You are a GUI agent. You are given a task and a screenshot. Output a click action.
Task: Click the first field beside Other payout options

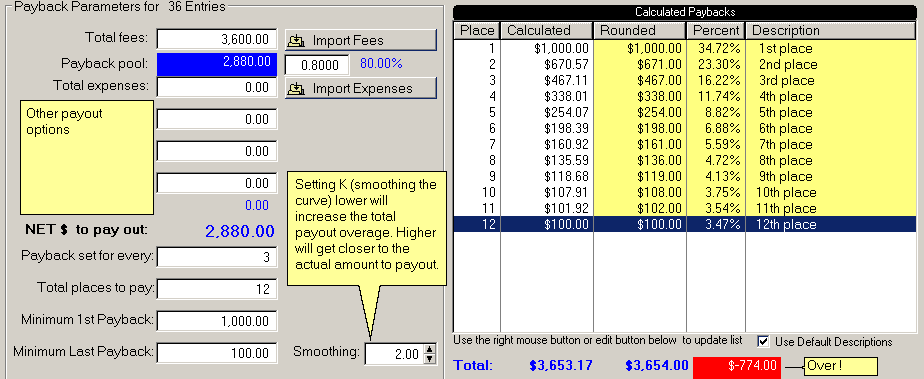click(x=216, y=119)
